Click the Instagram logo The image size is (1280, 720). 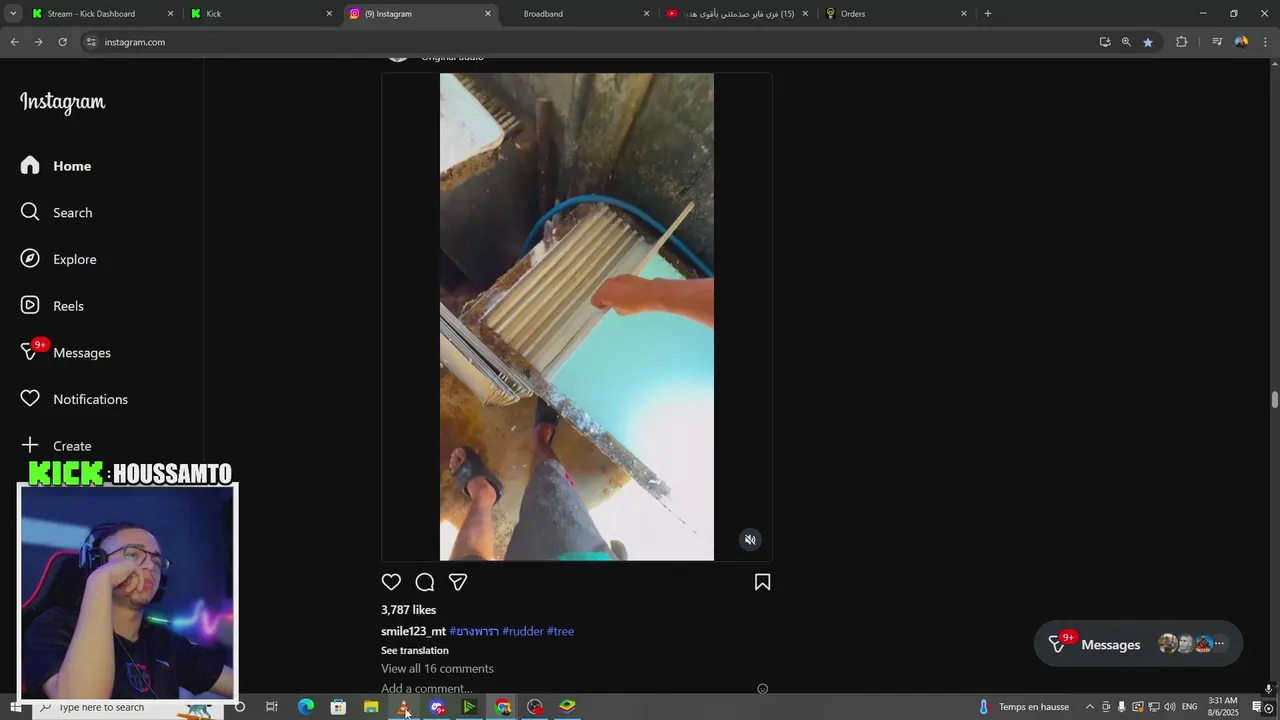point(62,102)
